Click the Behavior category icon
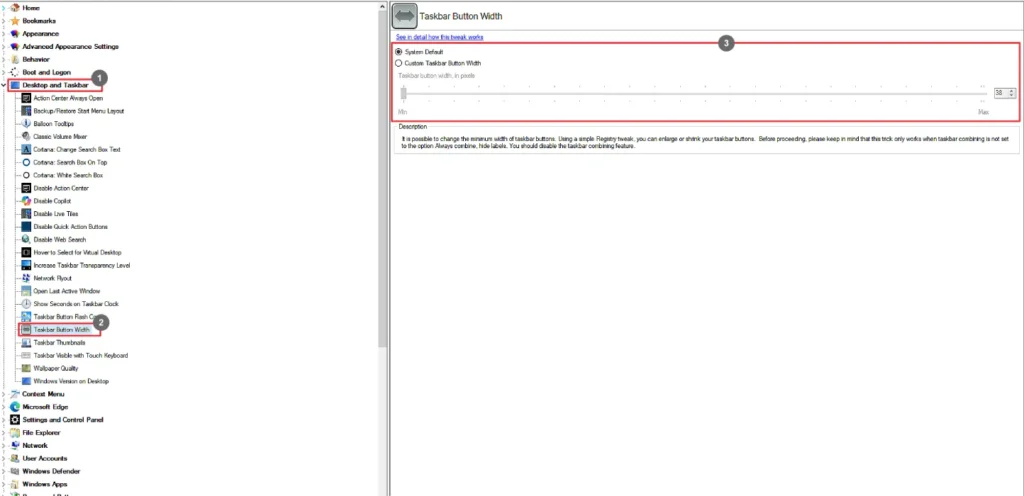This screenshot has height=496, width=1024. point(15,59)
